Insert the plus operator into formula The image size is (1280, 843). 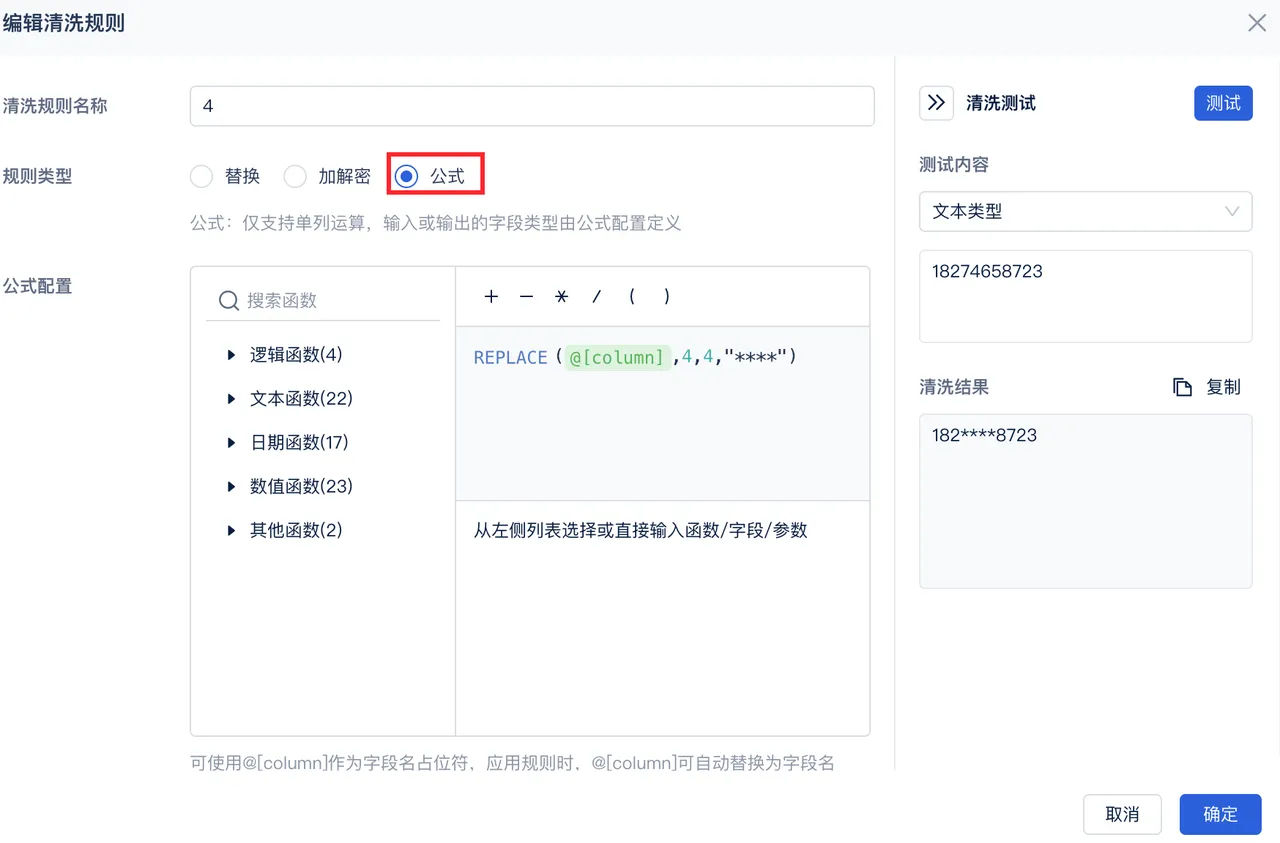(491, 296)
